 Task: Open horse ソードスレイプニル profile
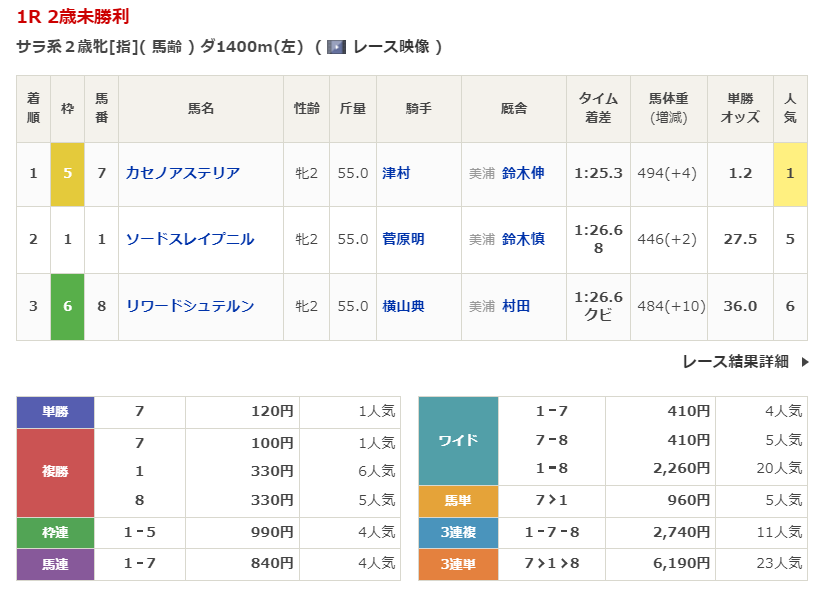pos(190,239)
